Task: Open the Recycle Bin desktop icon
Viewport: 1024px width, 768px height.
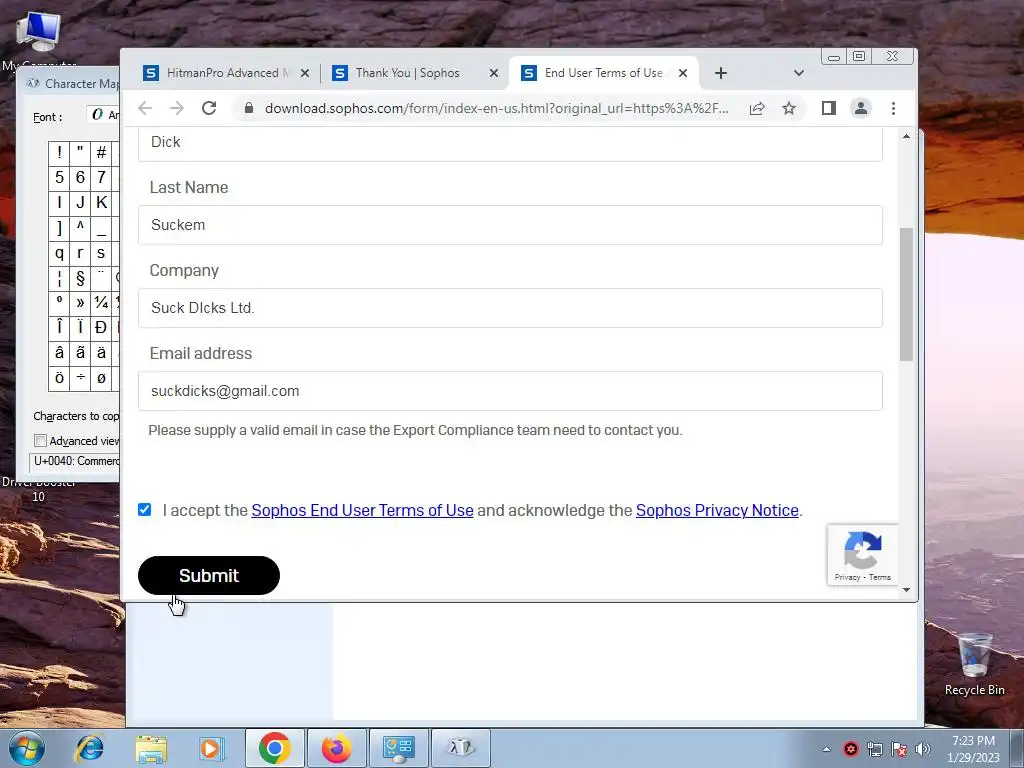Action: tap(974, 664)
